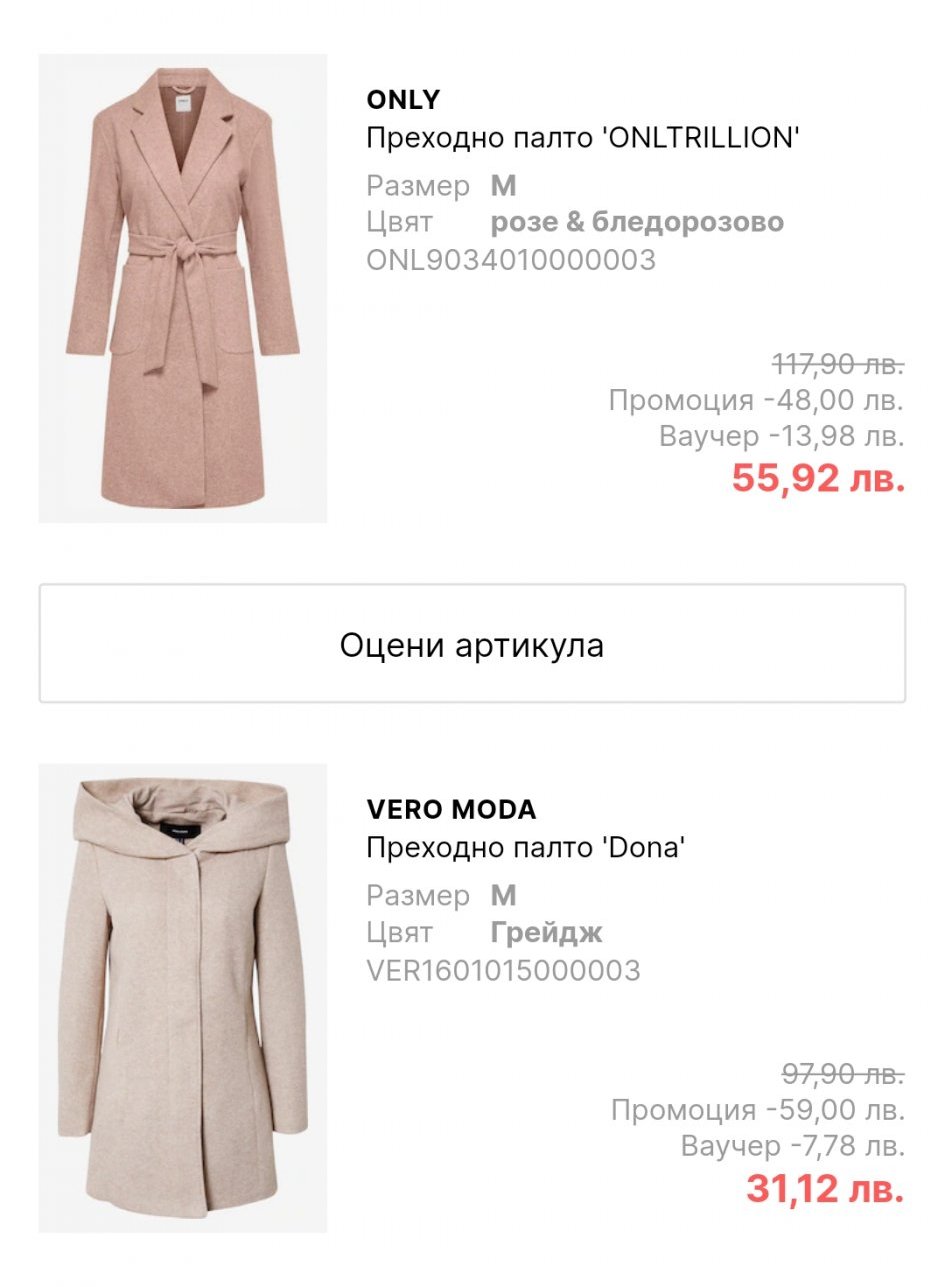Click the article code ONL9034010000003

click(511, 260)
